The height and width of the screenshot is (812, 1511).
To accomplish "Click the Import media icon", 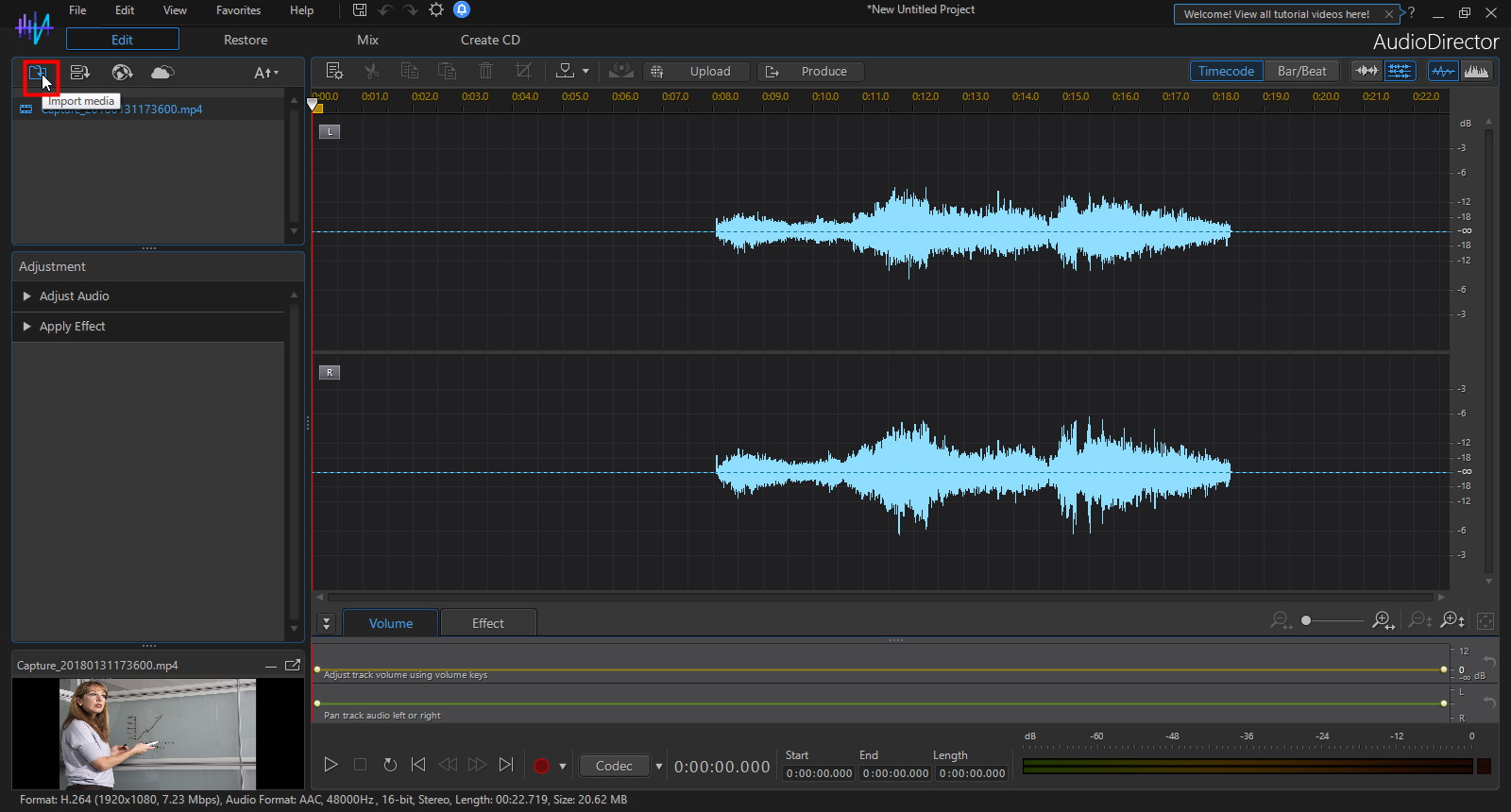I will 38,73.
